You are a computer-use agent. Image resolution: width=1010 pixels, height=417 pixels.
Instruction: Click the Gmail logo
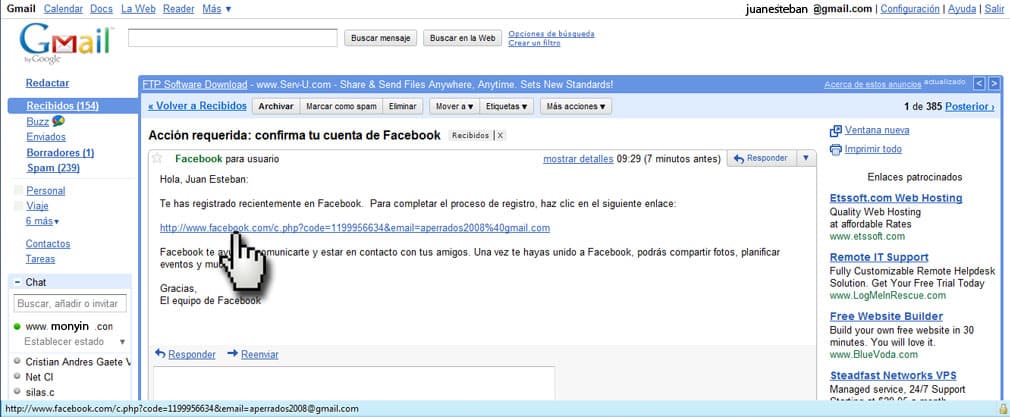click(x=65, y=44)
